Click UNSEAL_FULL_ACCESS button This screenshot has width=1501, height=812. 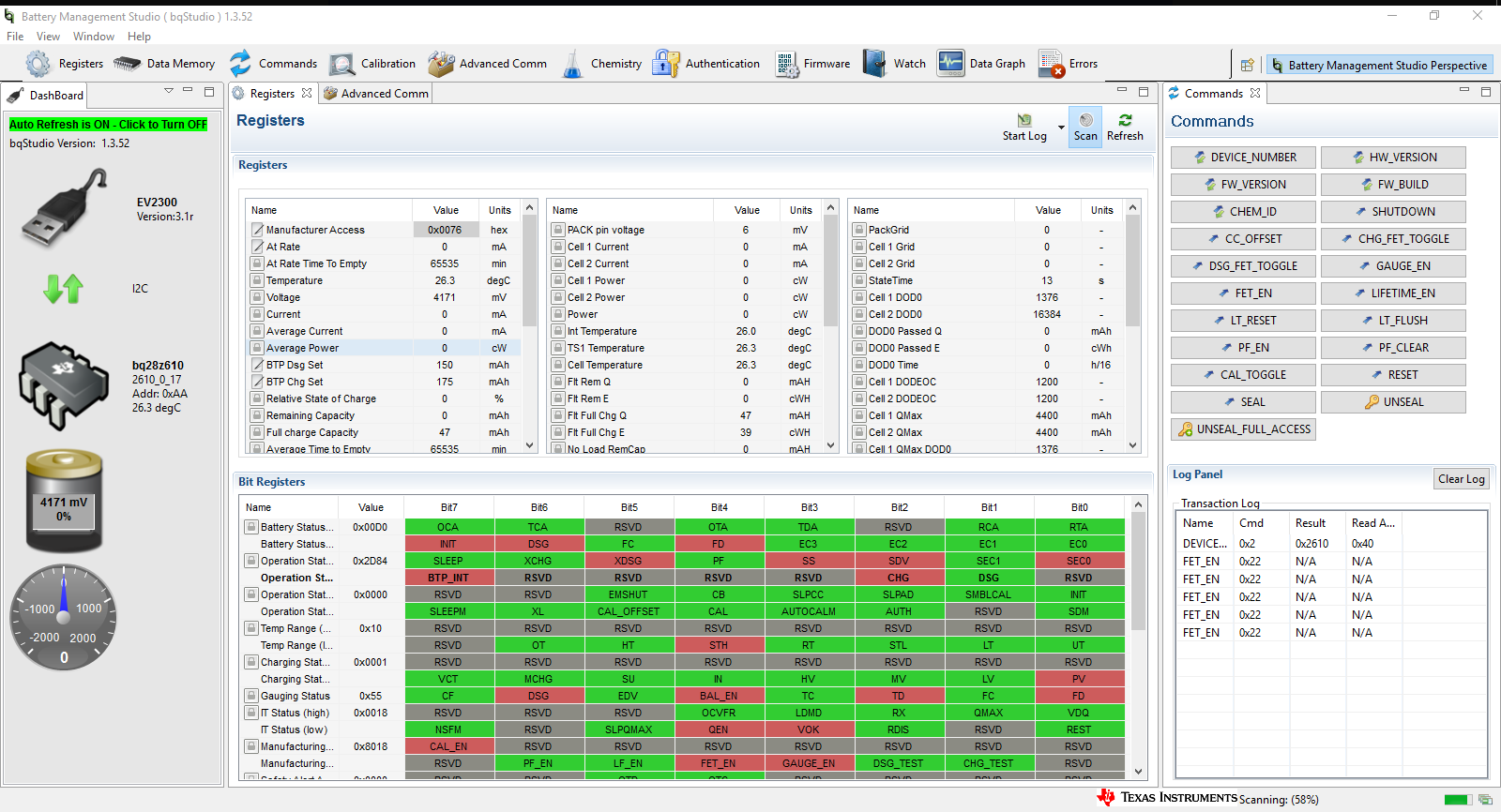[x=1243, y=429]
